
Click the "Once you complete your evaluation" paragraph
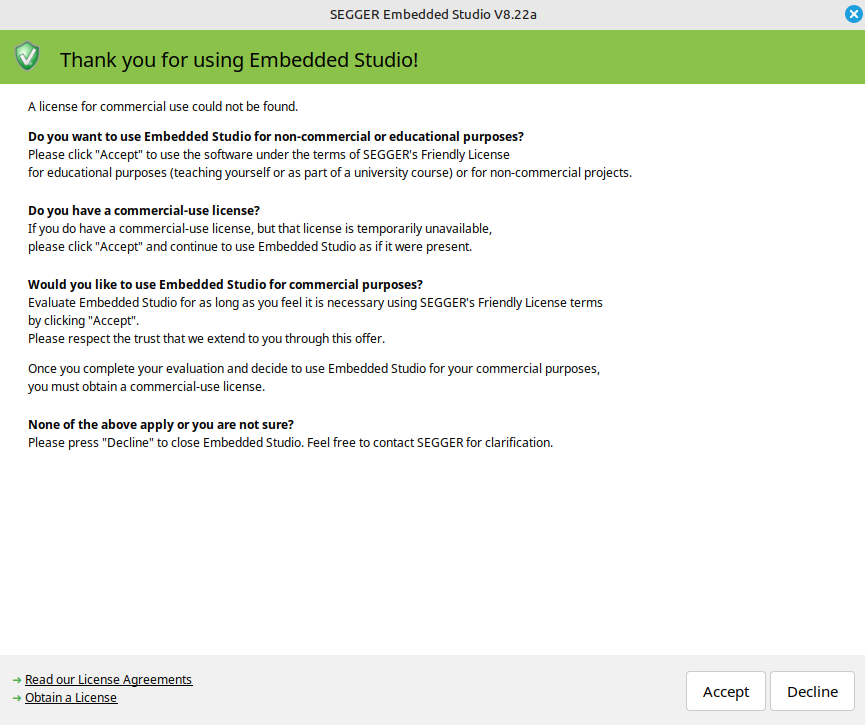[x=313, y=369]
